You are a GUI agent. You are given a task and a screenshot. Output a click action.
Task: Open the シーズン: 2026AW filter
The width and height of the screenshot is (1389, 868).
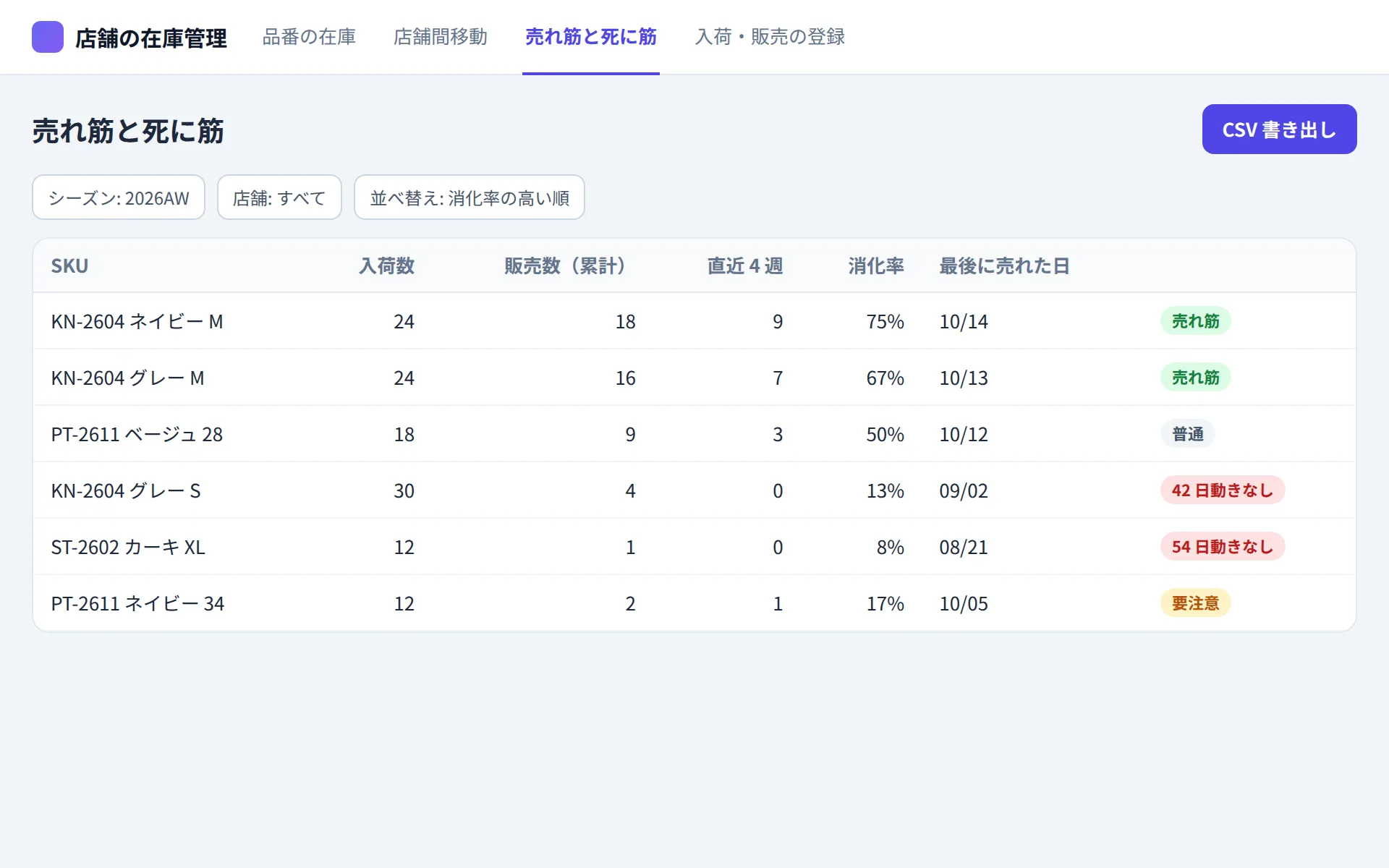(x=119, y=197)
